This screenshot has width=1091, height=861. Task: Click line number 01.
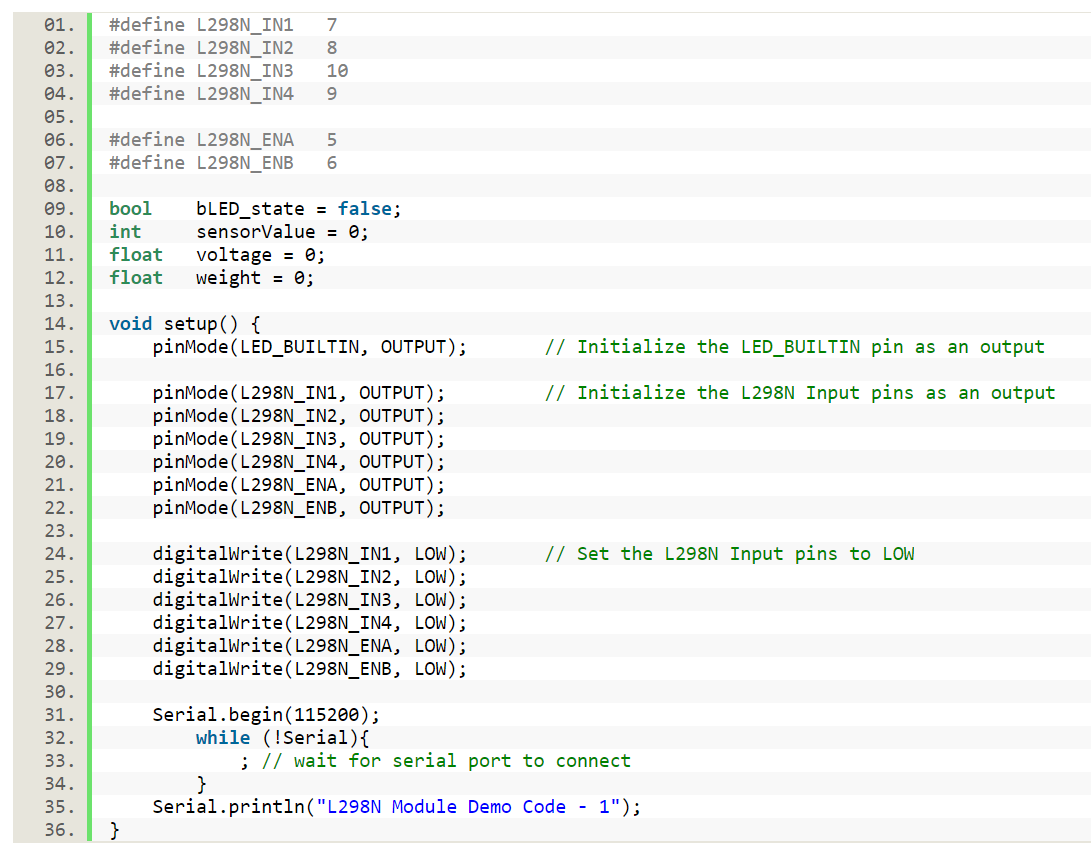[59, 25]
